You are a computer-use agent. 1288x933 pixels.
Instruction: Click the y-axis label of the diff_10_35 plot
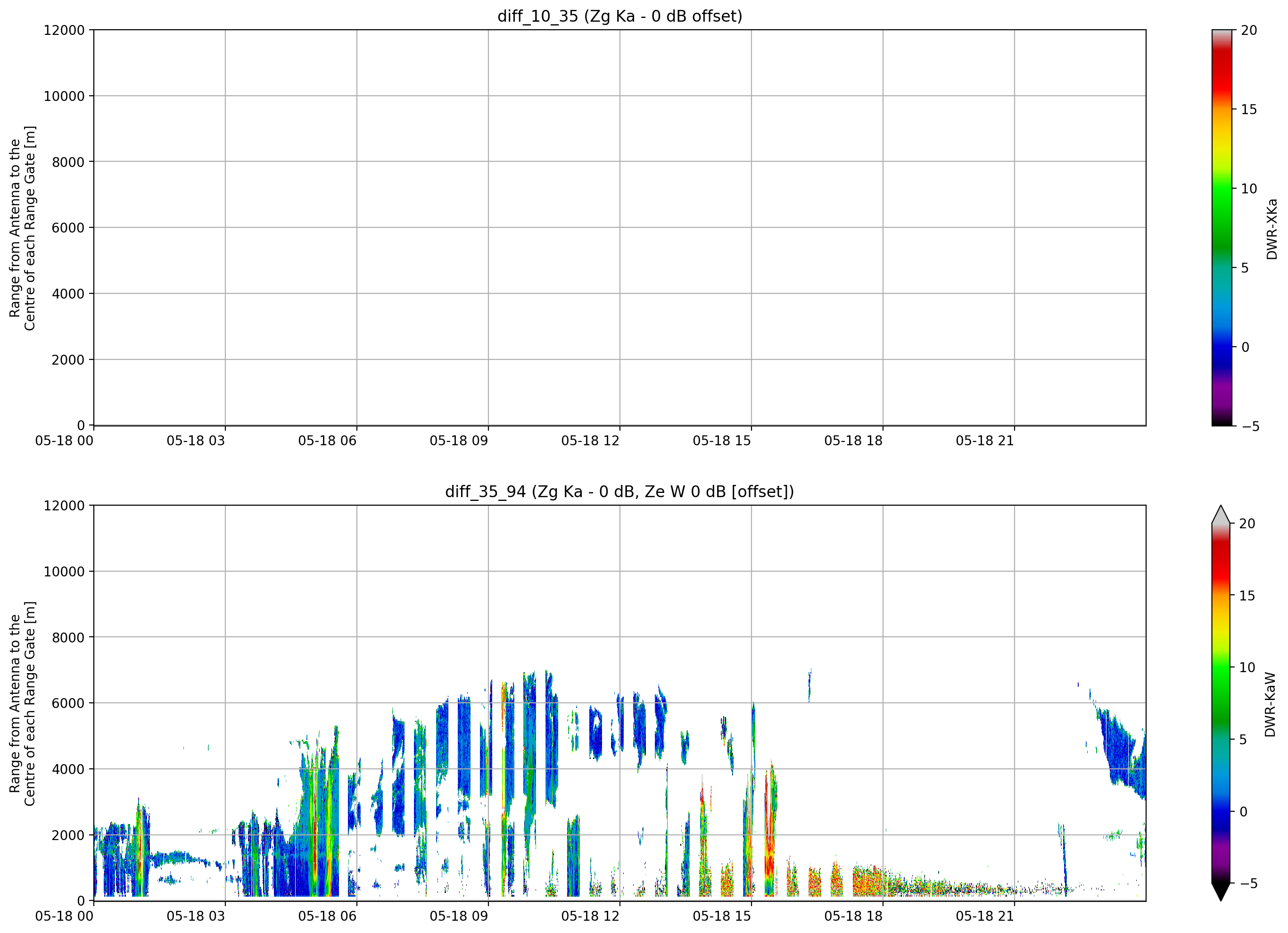pyautogui.click(x=22, y=228)
